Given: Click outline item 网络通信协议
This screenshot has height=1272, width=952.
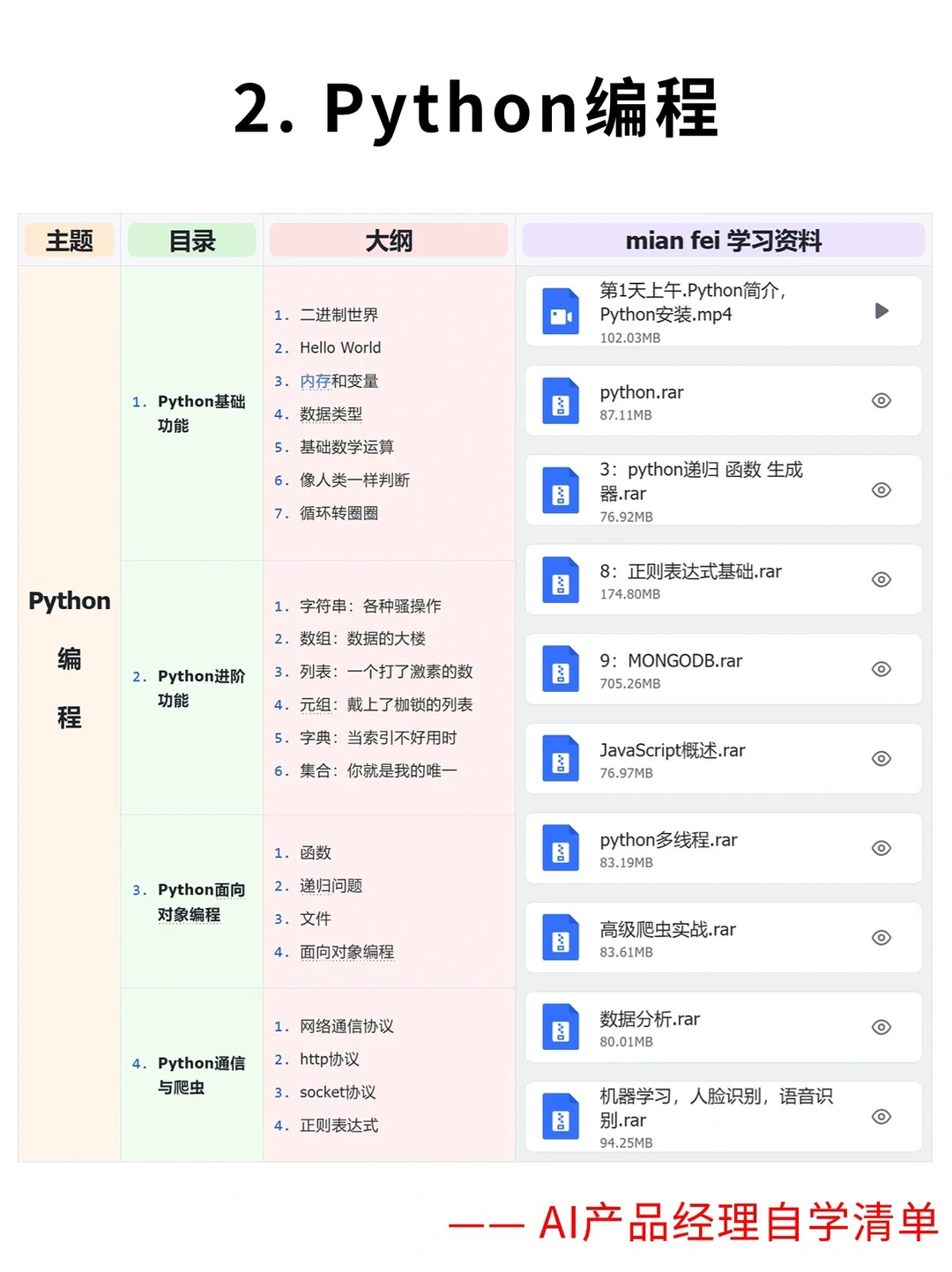Looking at the screenshot, I should tap(346, 1026).
